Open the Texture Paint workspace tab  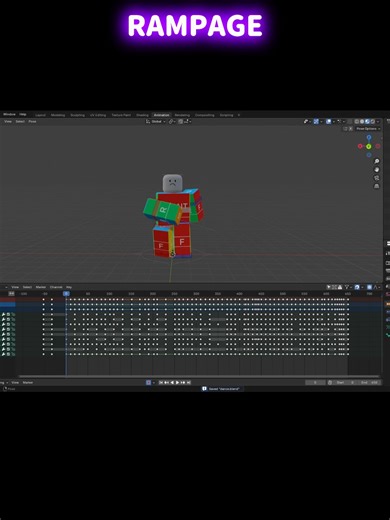121,115
